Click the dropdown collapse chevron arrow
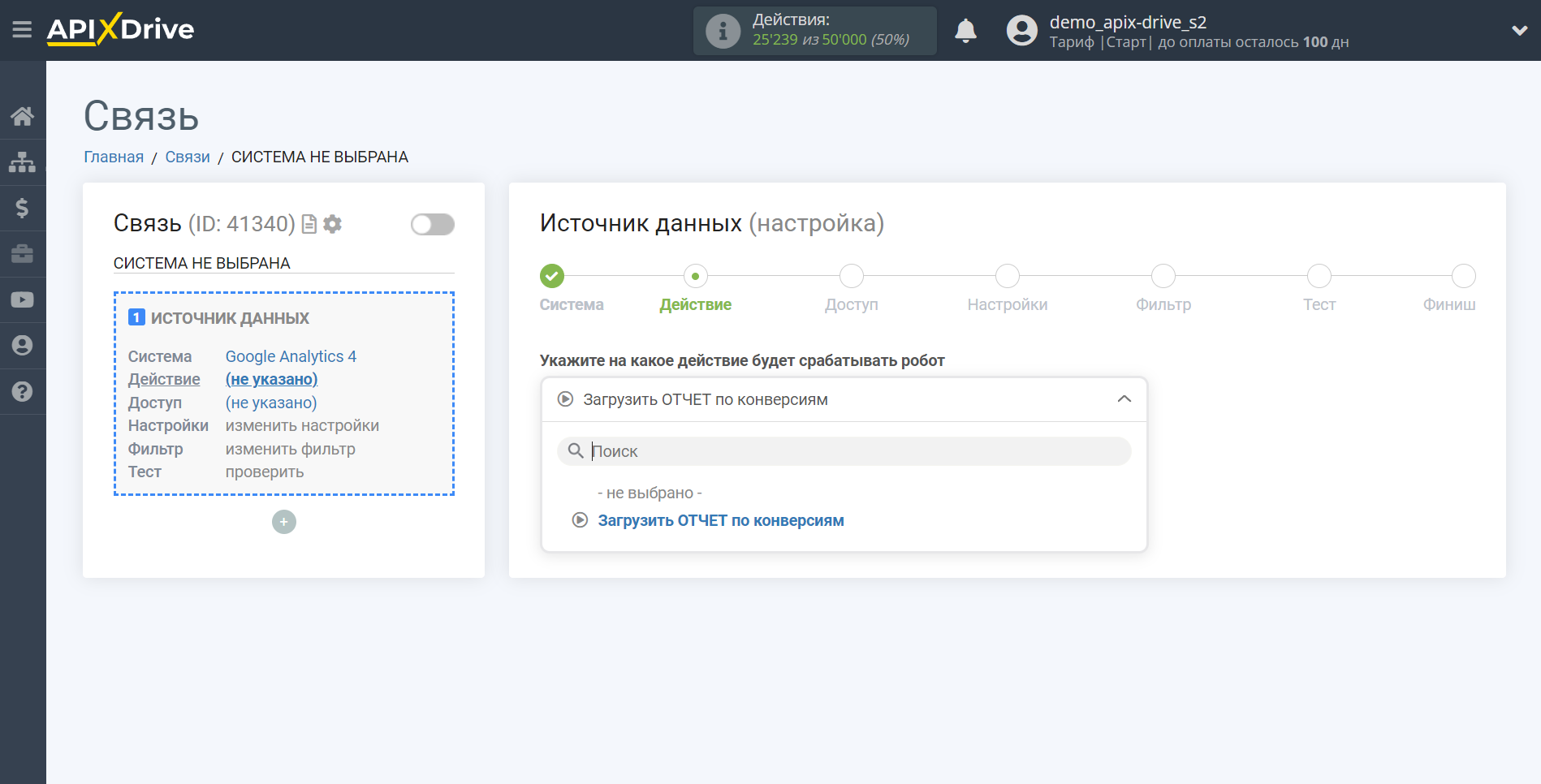Screen dimensions: 1541x784 click(x=1124, y=399)
